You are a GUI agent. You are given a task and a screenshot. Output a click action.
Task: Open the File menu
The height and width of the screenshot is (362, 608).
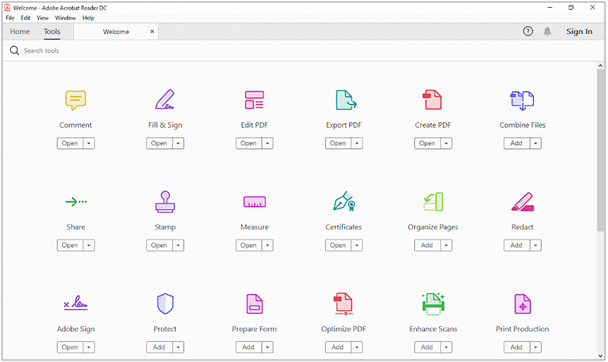click(10, 18)
